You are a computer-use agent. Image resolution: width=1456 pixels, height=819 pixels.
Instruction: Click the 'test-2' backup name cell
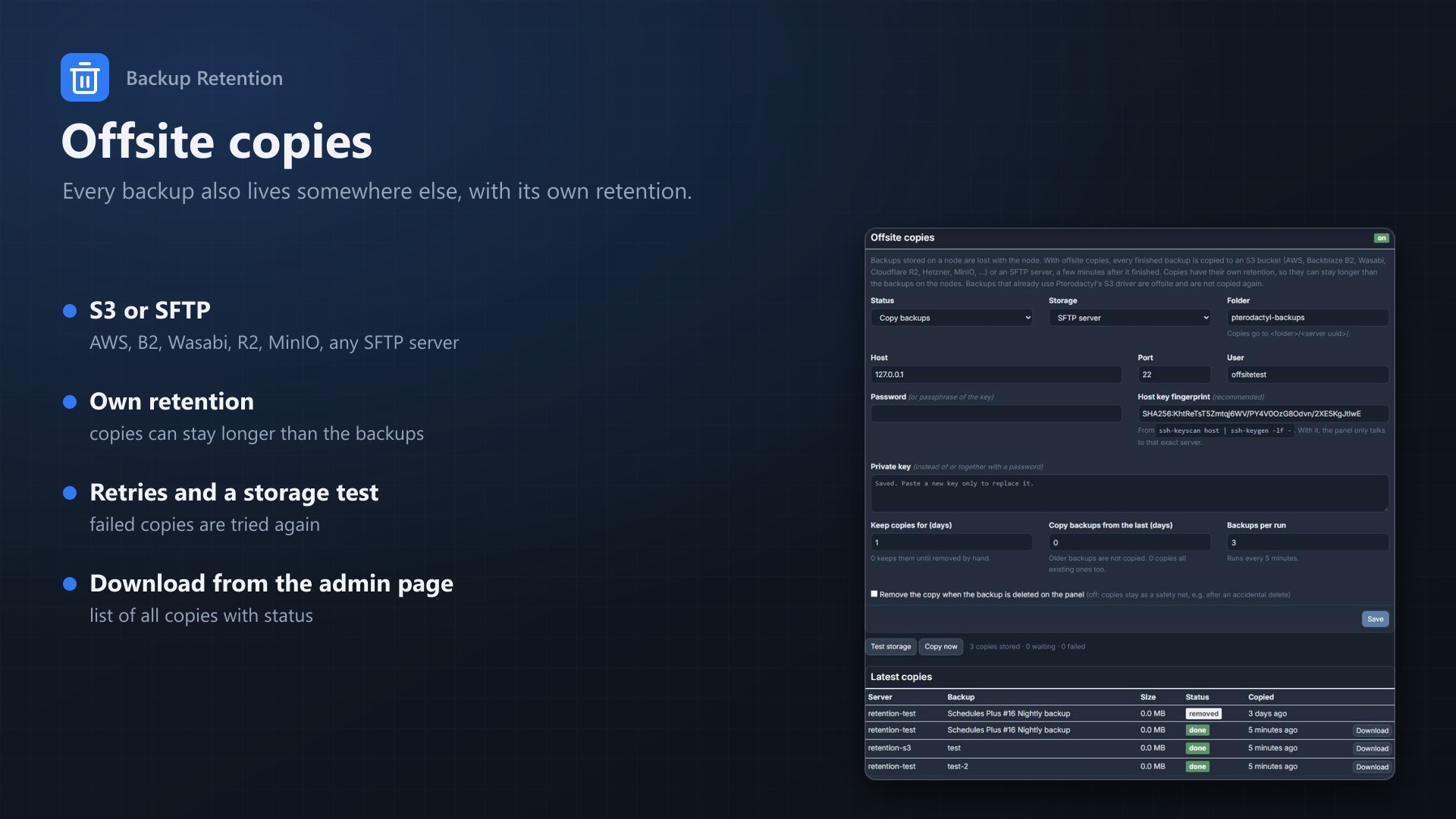(957, 767)
